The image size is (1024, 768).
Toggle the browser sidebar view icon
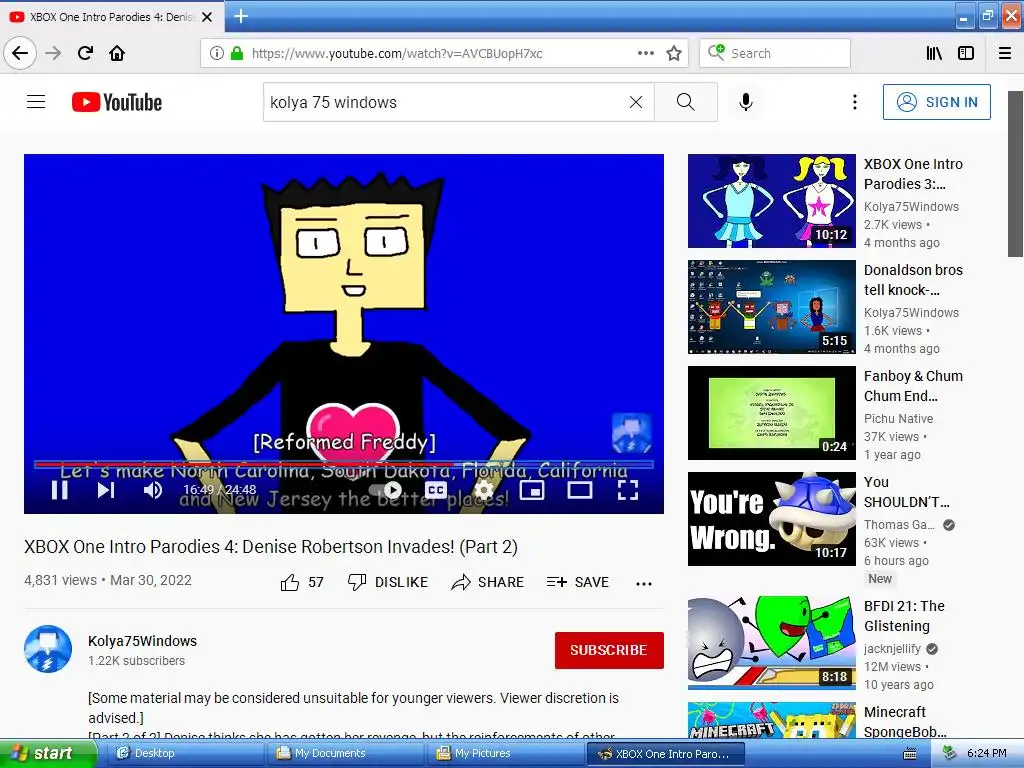tap(966, 54)
